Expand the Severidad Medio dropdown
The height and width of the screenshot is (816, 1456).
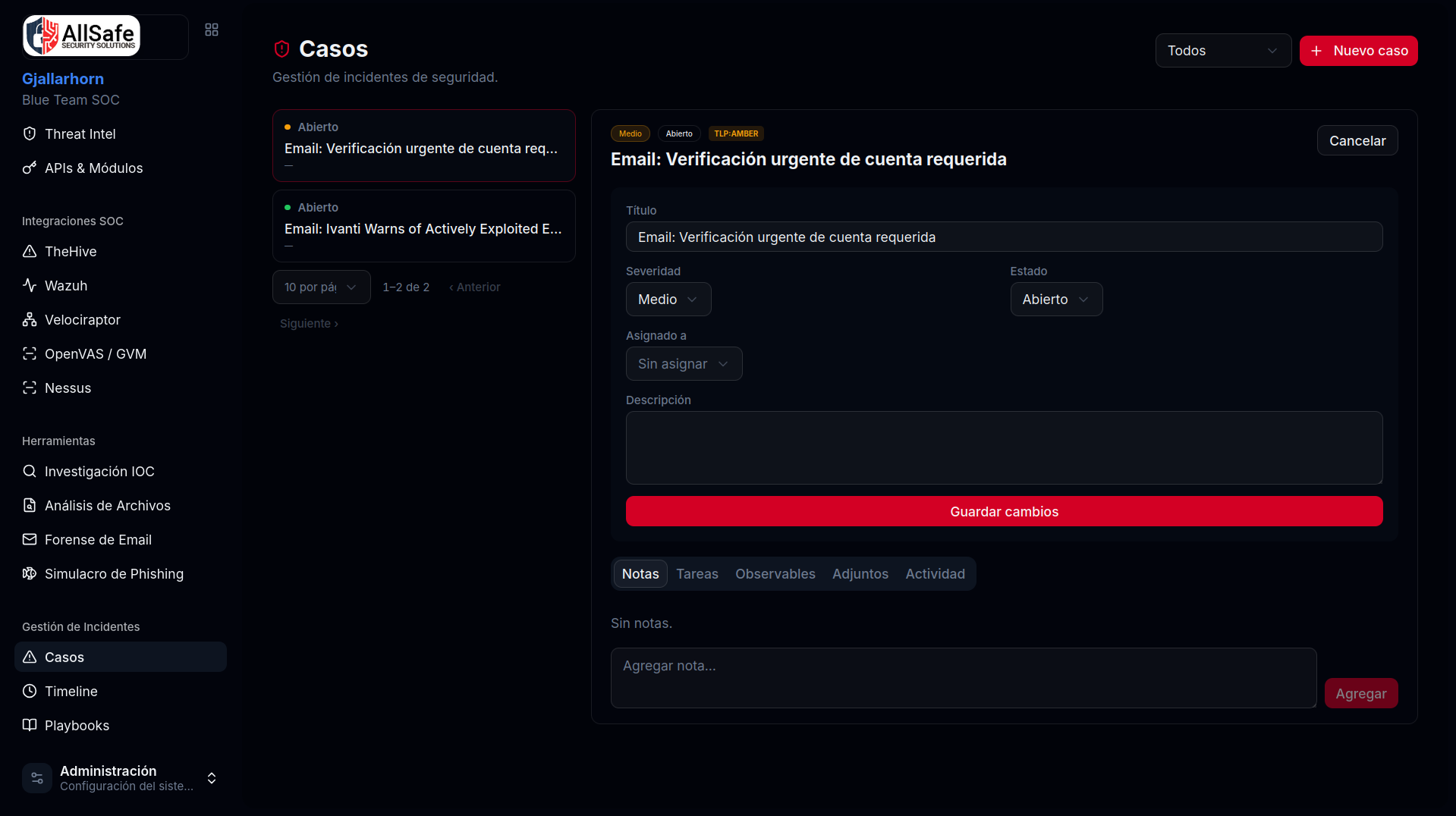pyautogui.click(x=668, y=300)
